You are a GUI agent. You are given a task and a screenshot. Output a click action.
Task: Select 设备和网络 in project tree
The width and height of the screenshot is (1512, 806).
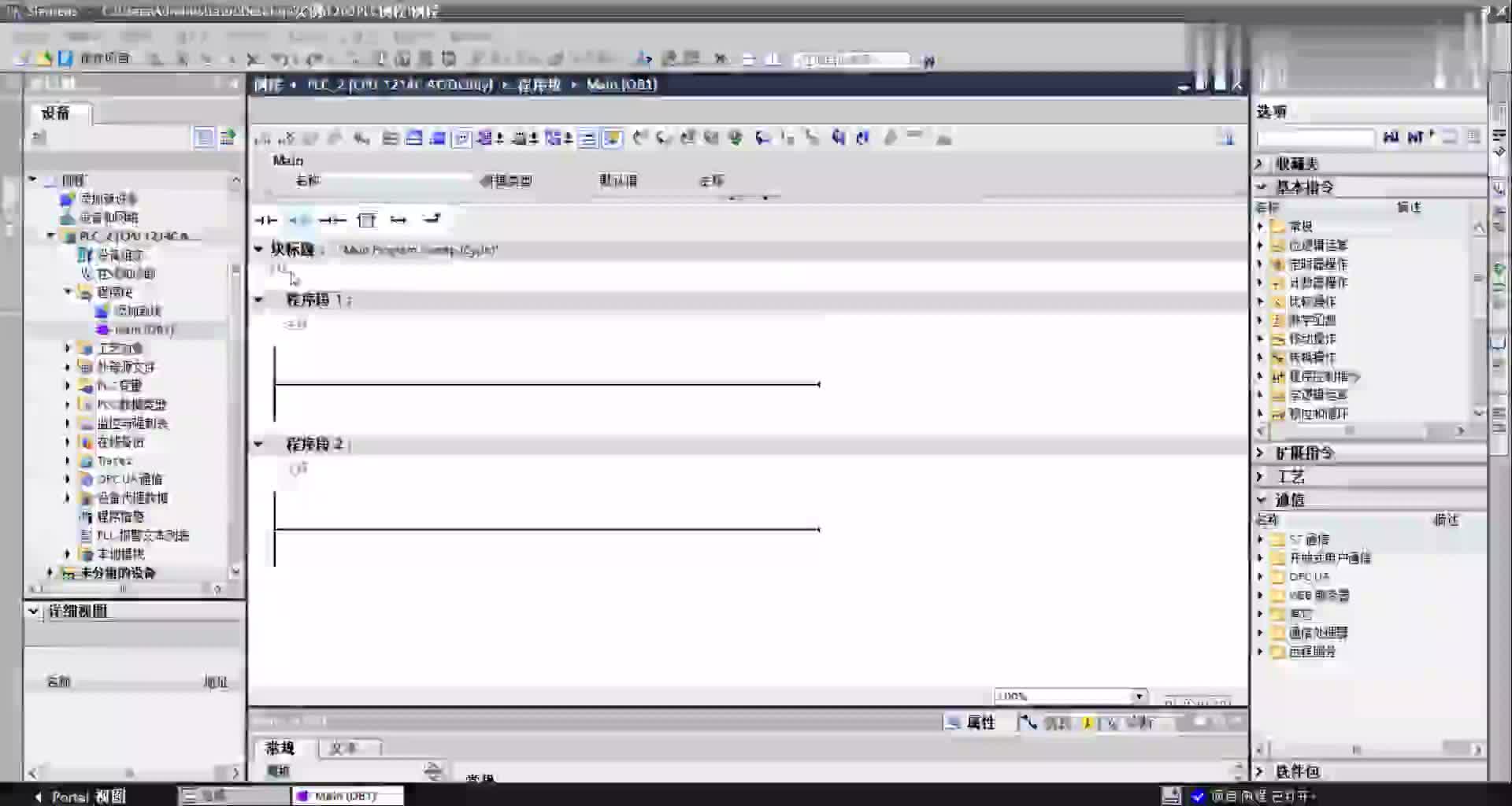[x=109, y=217]
